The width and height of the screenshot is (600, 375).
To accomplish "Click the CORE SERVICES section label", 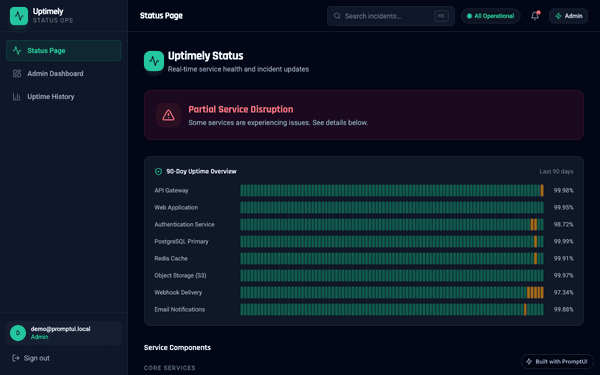I will point(170,368).
